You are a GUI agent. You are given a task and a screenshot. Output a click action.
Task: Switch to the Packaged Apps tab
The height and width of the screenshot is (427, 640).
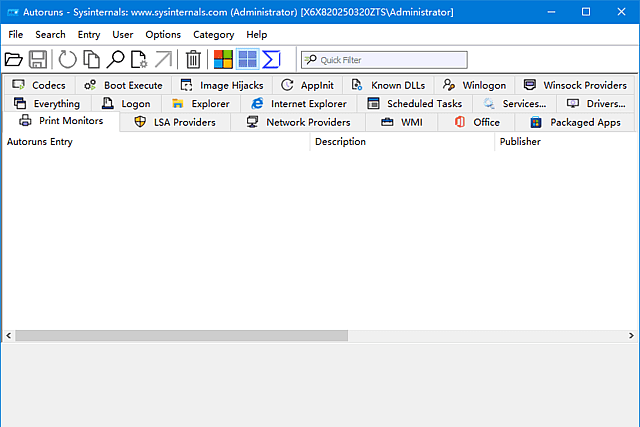[575, 122]
